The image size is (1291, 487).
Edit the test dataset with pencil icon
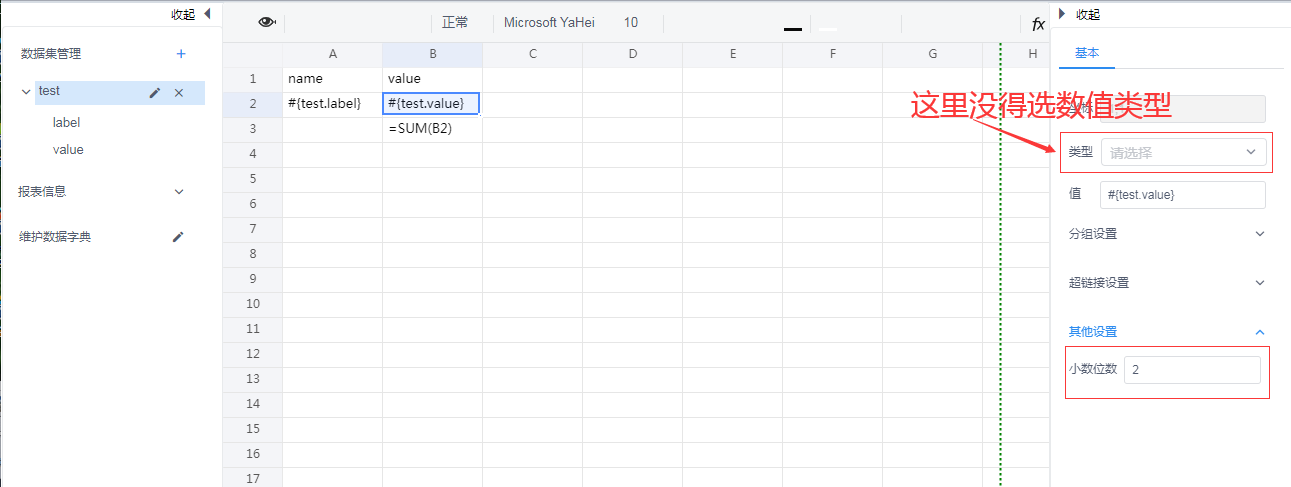coord(155,93)
